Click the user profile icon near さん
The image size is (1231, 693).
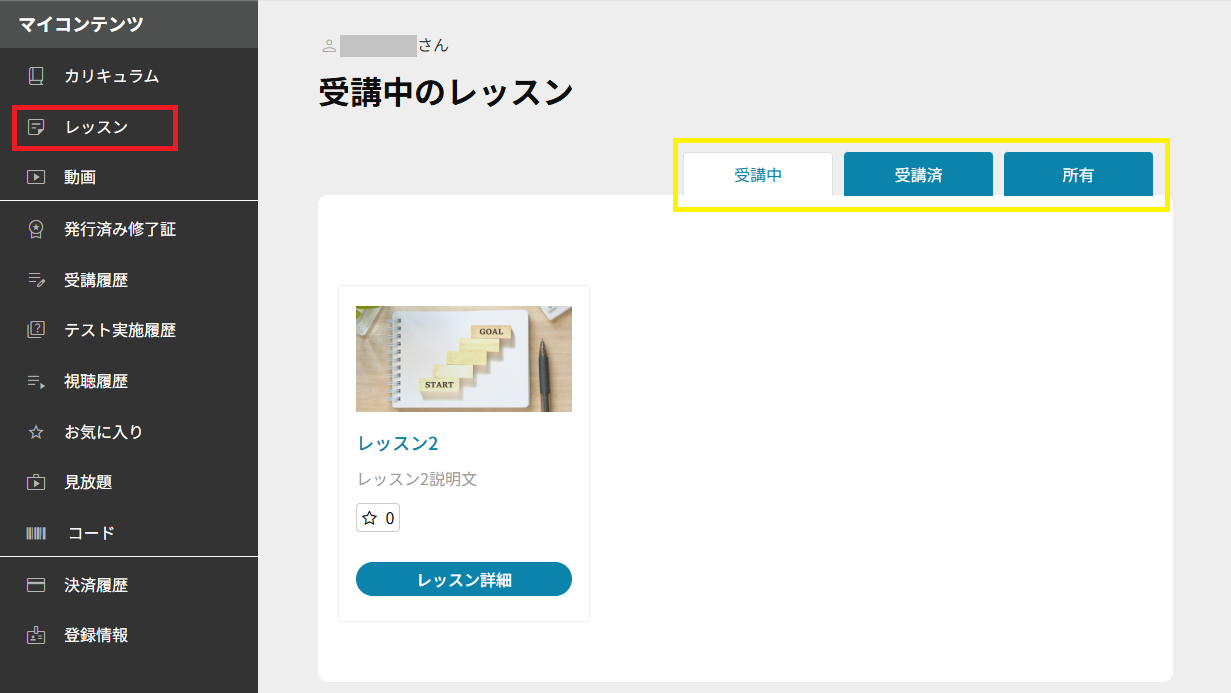coord(328,46)
